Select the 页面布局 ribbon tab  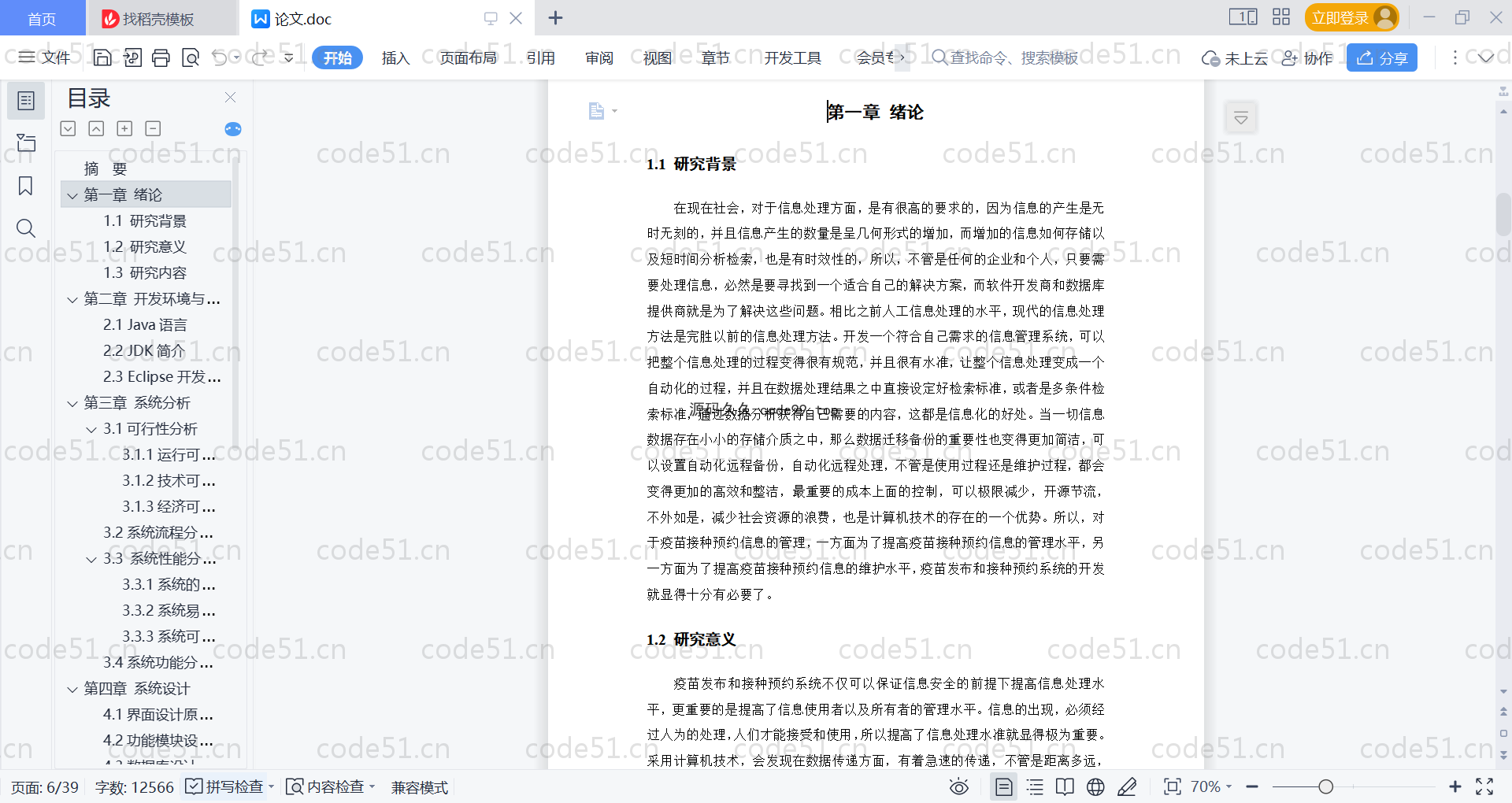[x=468, y=57]
